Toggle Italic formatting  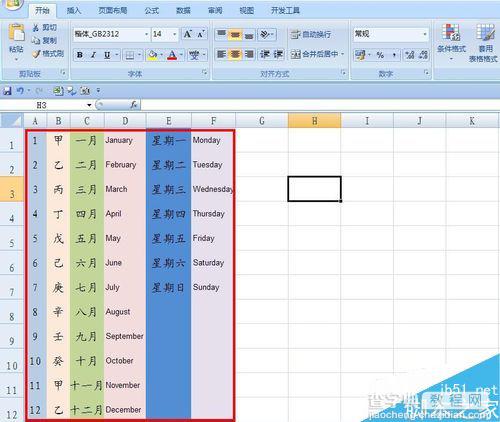pyautogui.click(x=93, y=55)
